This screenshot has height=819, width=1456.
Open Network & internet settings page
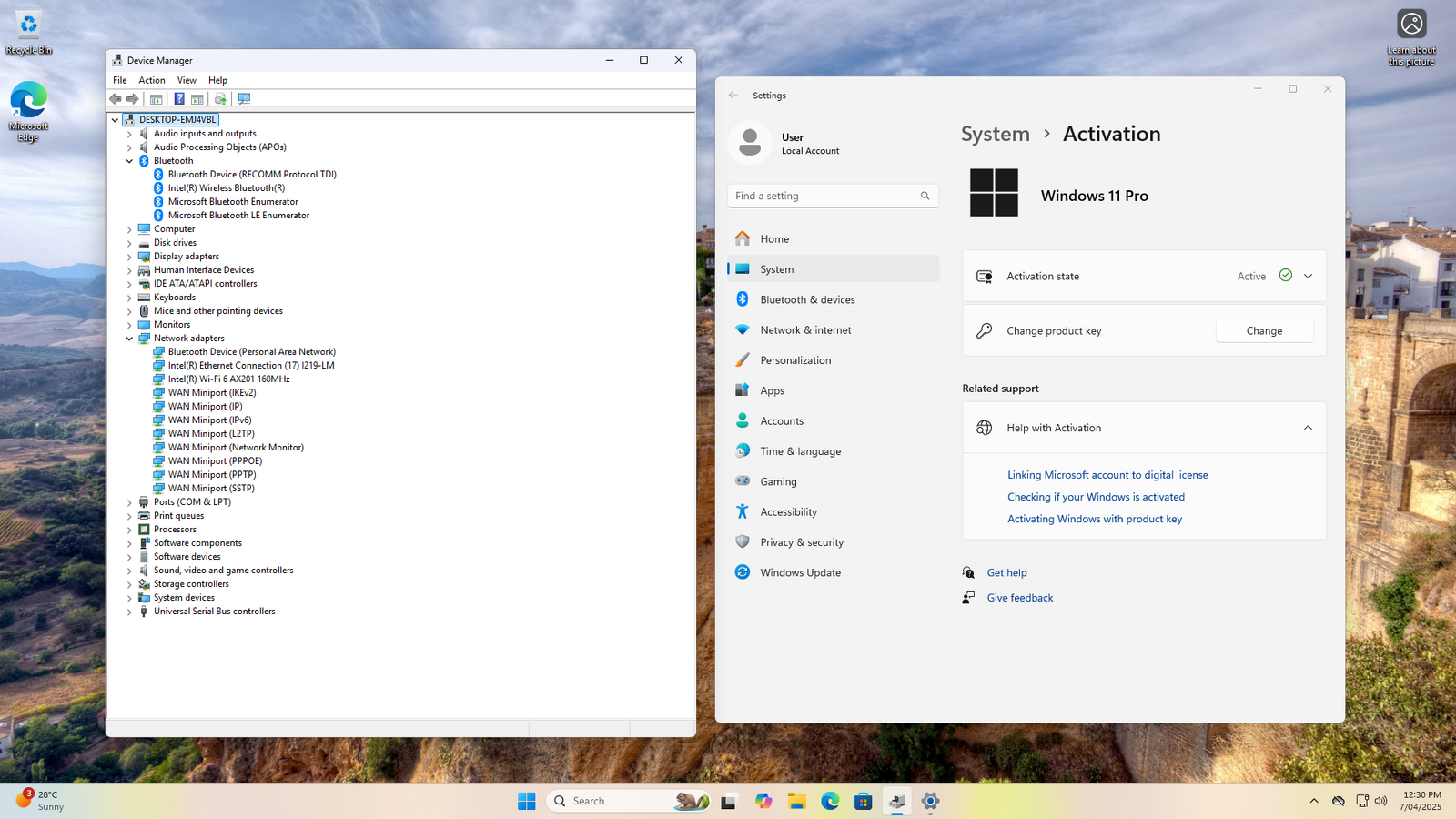[834, 329]
